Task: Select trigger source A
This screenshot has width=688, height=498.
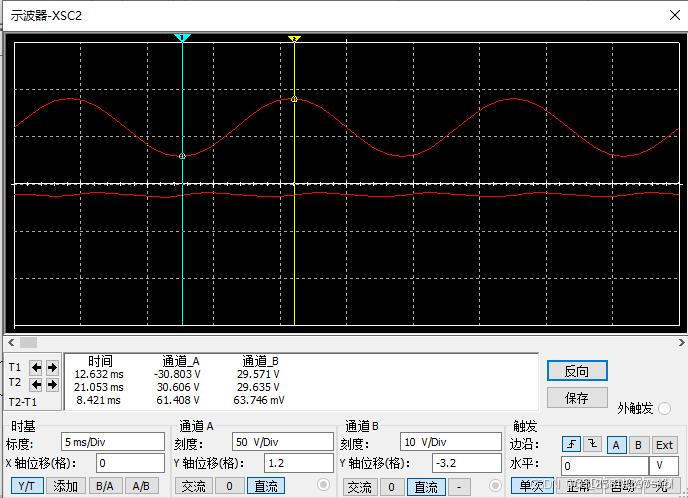Action: click(616, 445)
